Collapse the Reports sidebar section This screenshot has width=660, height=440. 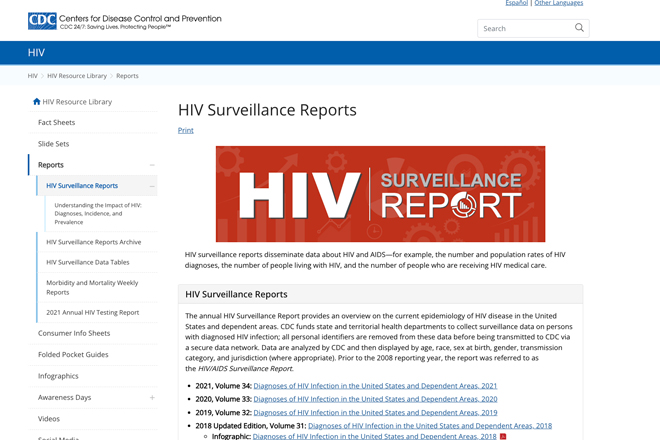click(x=152, y=165)
